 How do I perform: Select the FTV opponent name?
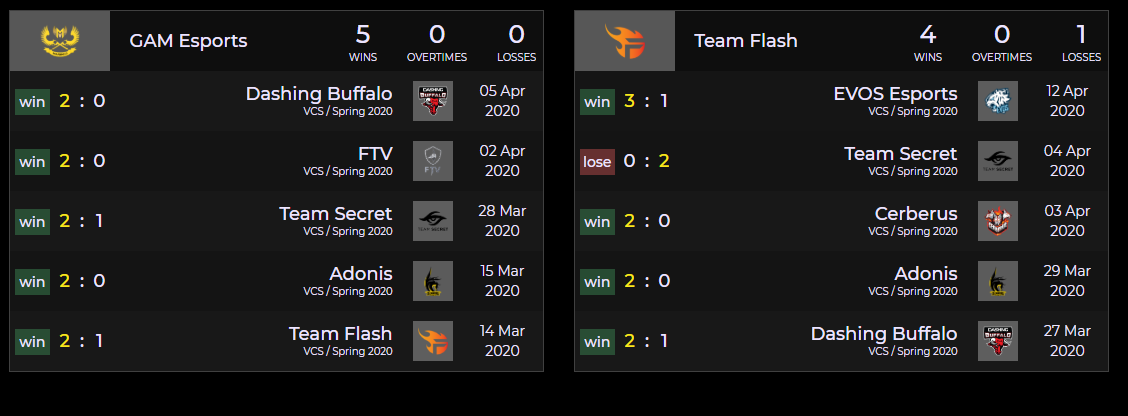click(x=375, y=154)
